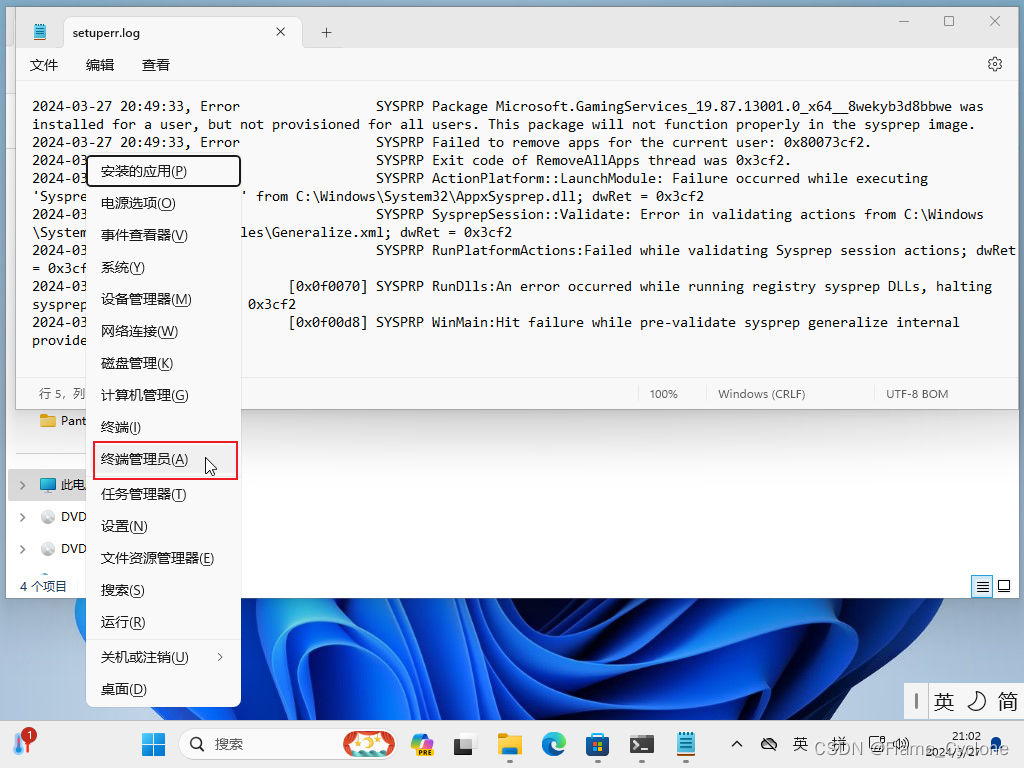Open 文件资源管理器(E) from context menu
This screenshot has height=768, width=1024.
click(x=163, y=558)
